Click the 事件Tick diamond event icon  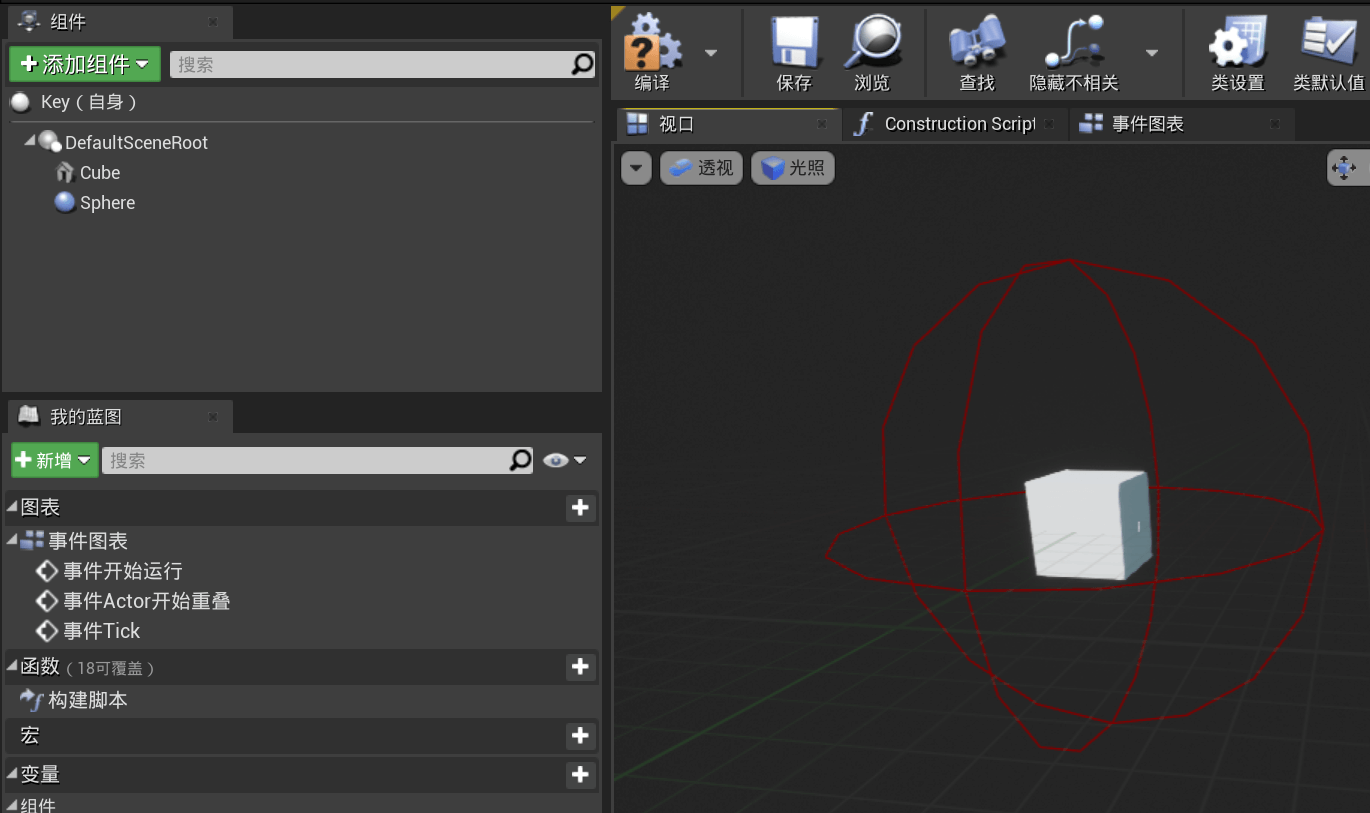47,631
